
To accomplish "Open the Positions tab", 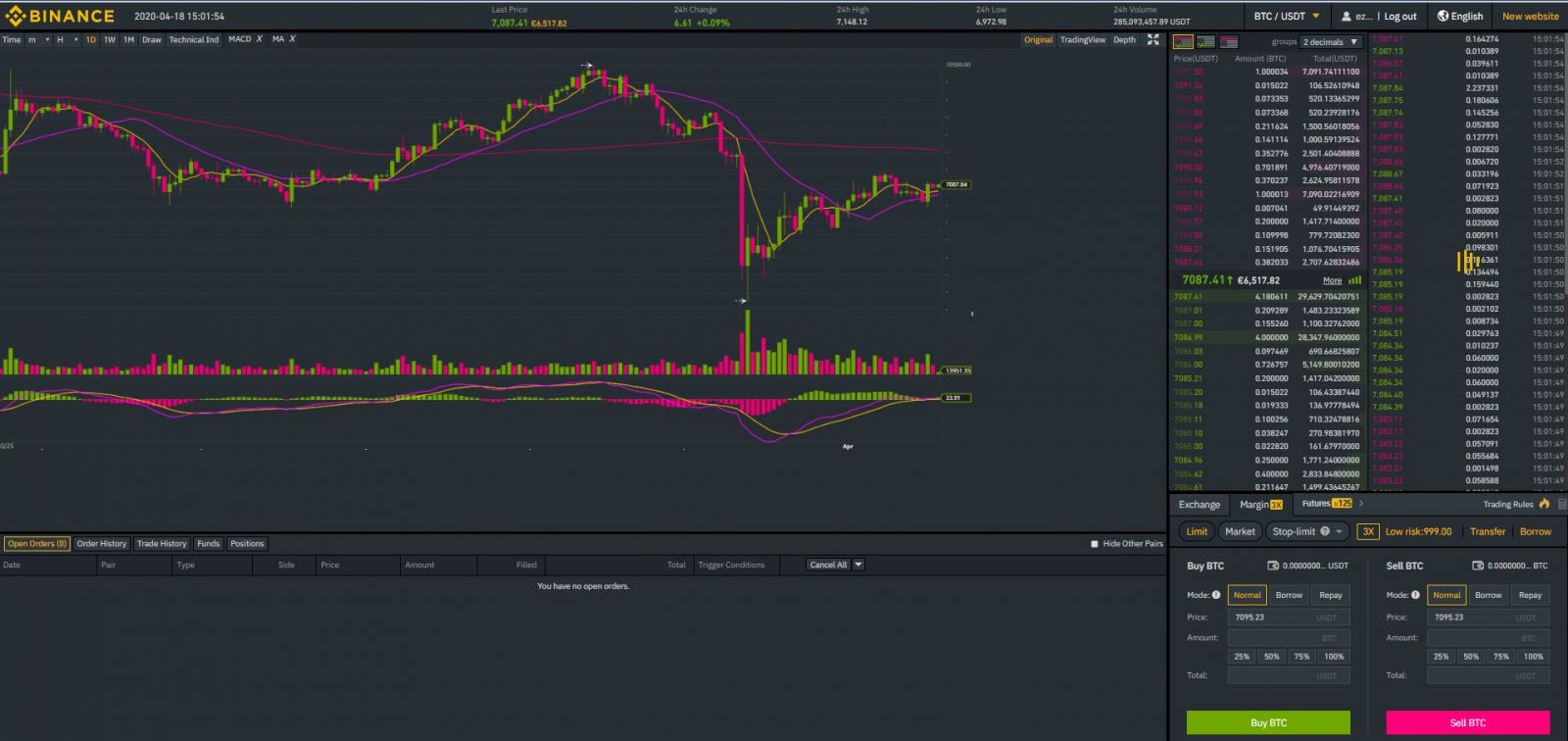I will pos(247,544).
